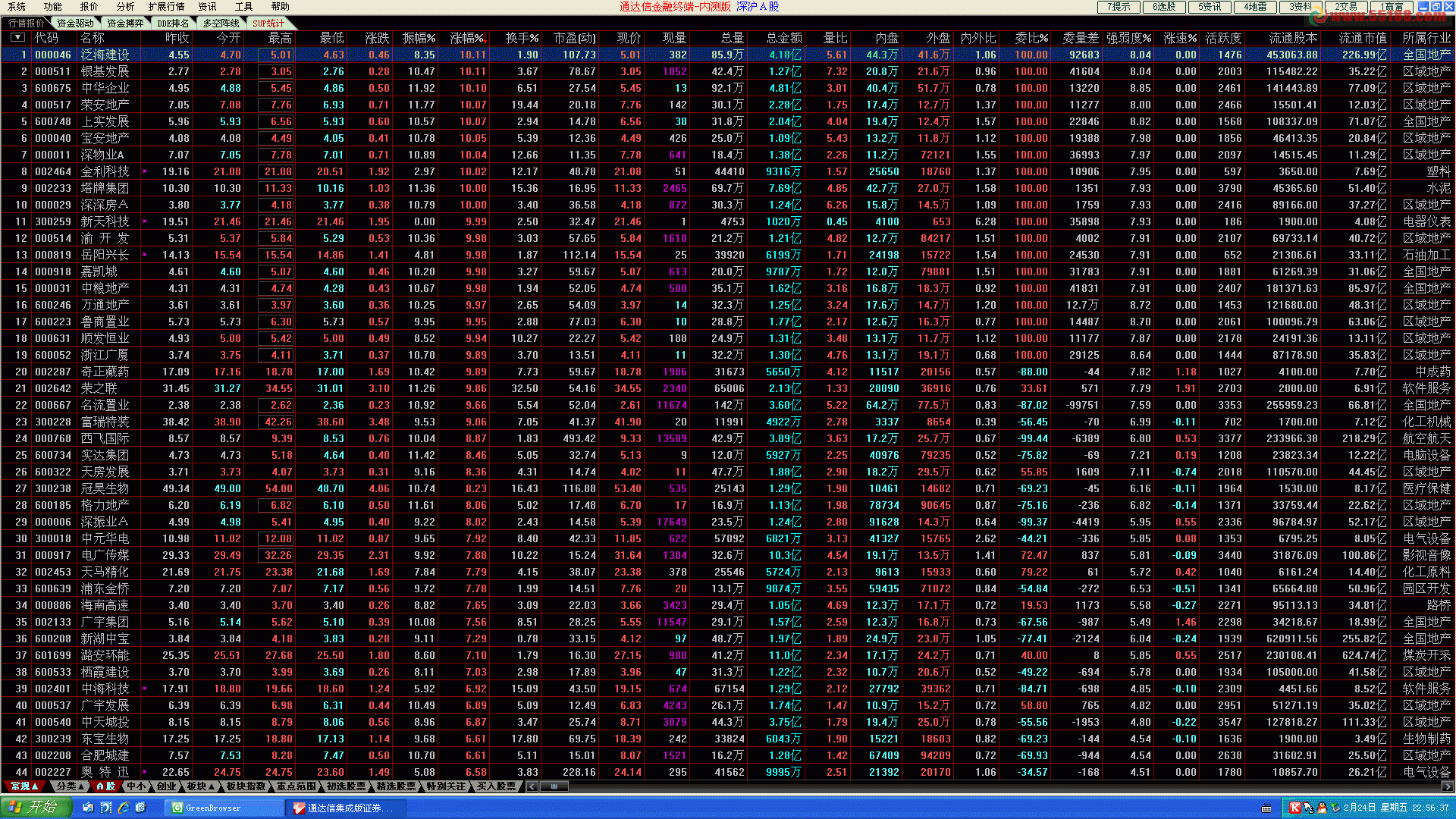Click the fourth quick launch icon
Viewport: 1456px width, 819px height.
click(140, 808)
